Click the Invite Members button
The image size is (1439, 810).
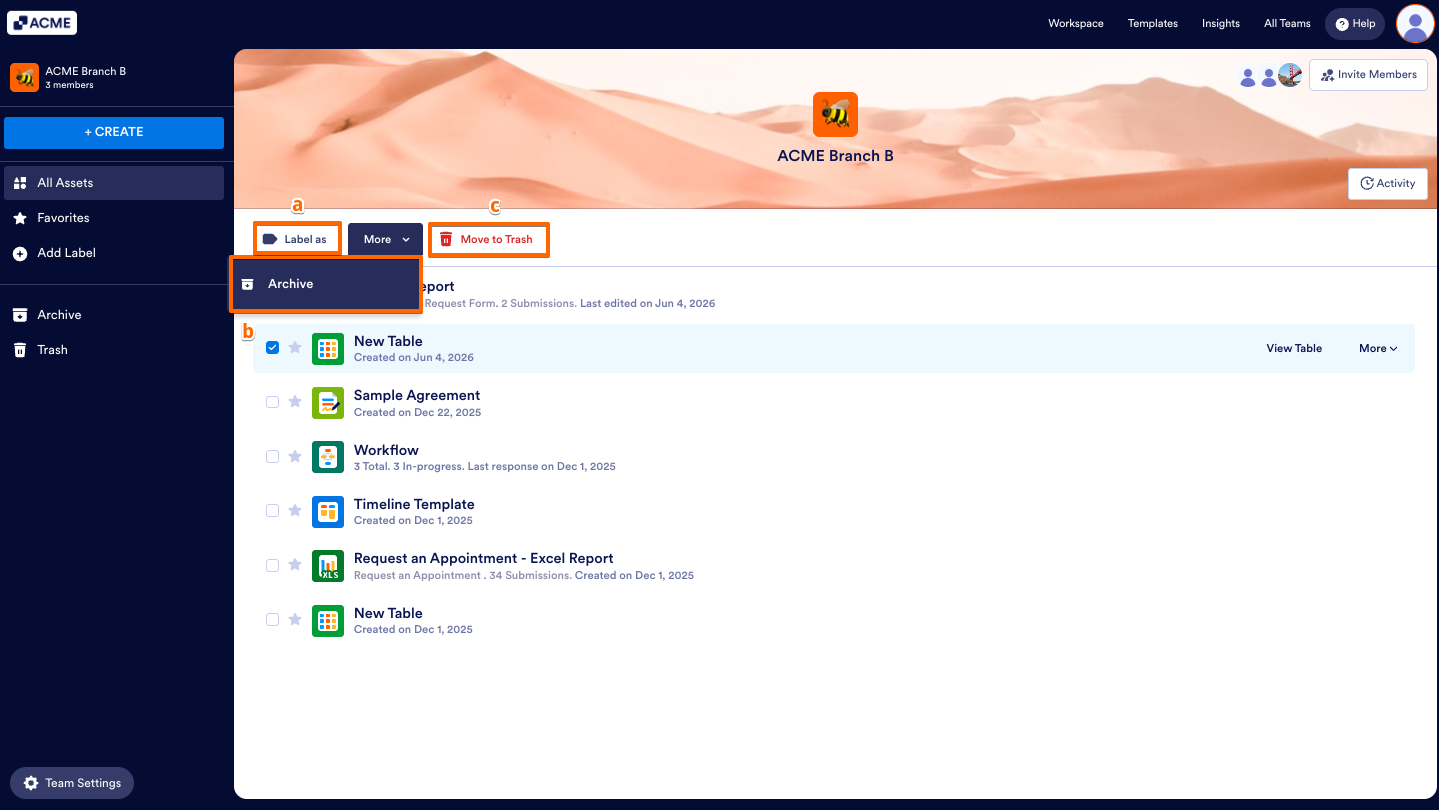pyautogui.click(x=1368, y=75)
